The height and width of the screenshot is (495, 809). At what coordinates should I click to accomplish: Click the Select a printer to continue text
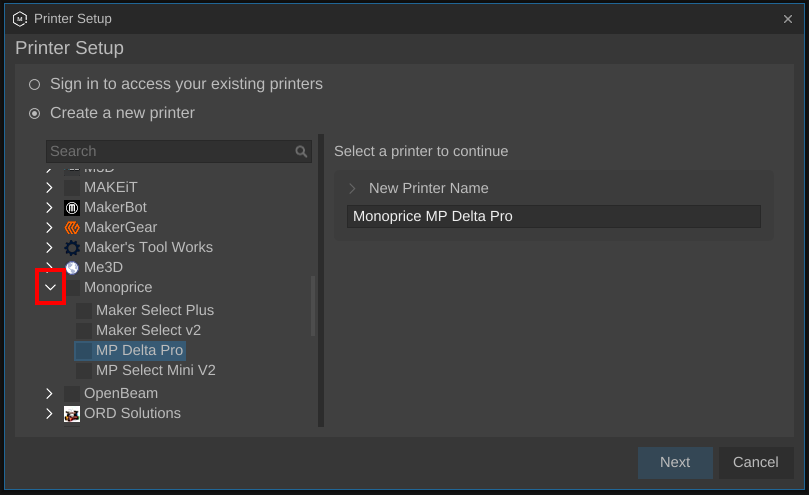coord(421,151)
